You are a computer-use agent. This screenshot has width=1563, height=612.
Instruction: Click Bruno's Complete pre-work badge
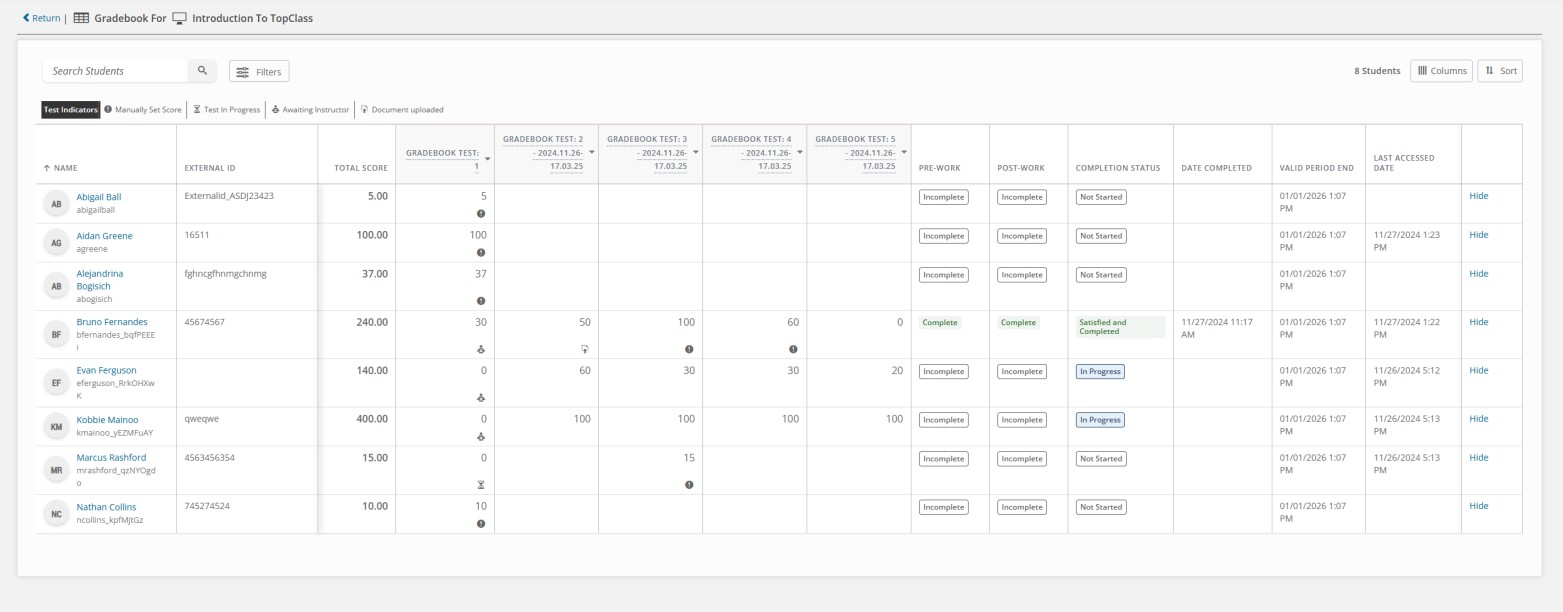940,322
